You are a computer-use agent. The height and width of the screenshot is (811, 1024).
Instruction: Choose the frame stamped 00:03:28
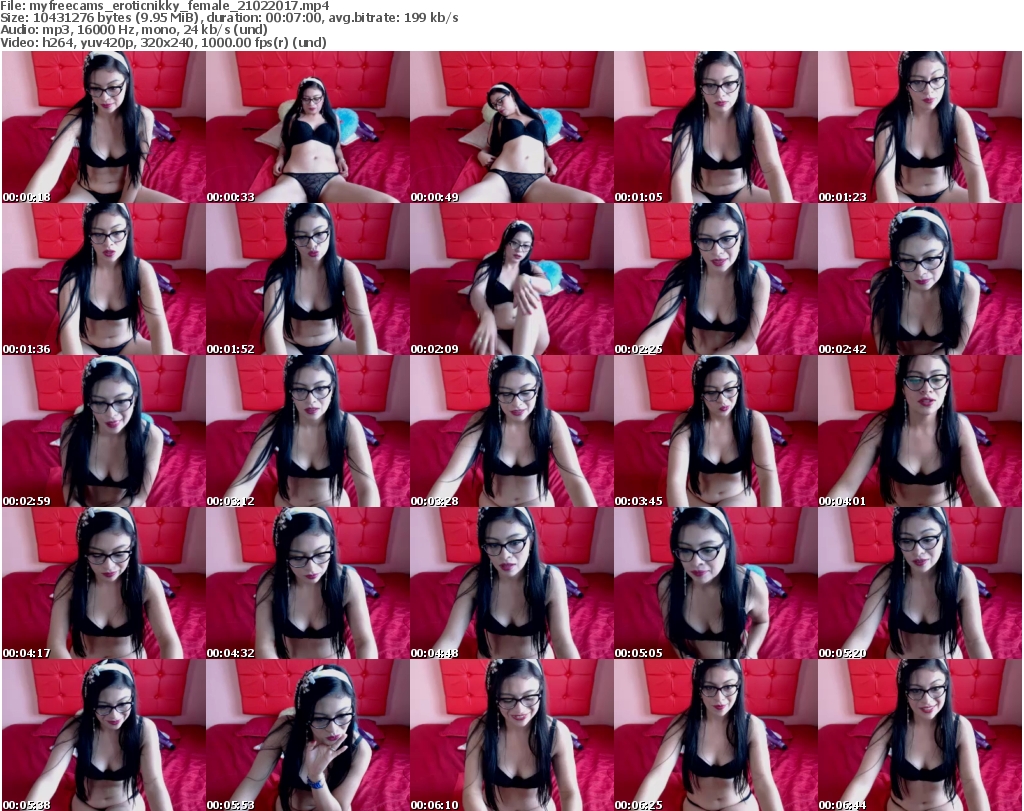(x=511, y=431)
